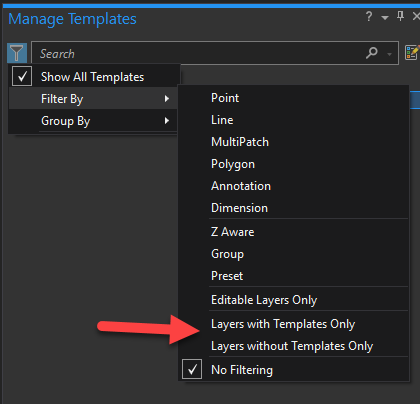This screenshot has height=404, width=420.
Task: Choose the Preset filter option
Action: click(293, 276)
